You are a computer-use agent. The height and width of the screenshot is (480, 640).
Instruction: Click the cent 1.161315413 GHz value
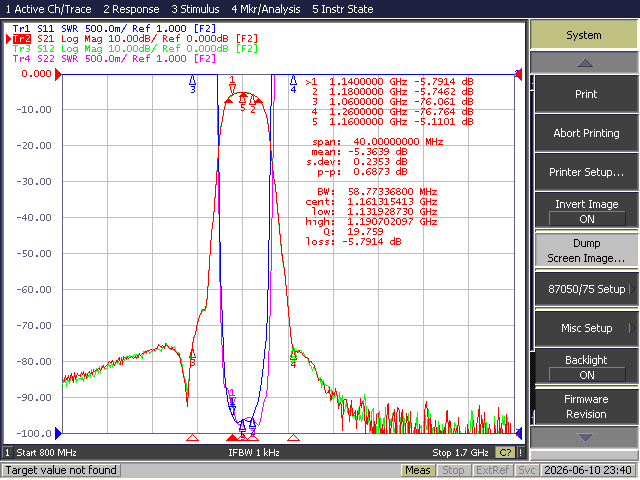coord(371,202)
